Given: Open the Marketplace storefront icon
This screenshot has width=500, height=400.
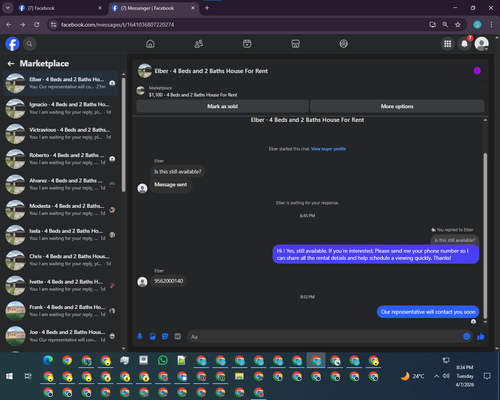Looking at the screenshot, I should coord(295,44).
